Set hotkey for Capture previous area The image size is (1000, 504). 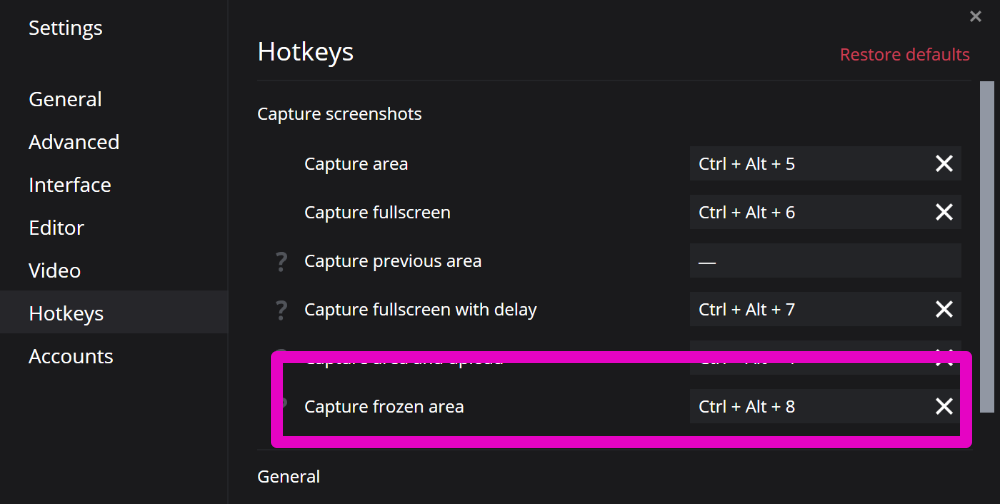825,261
